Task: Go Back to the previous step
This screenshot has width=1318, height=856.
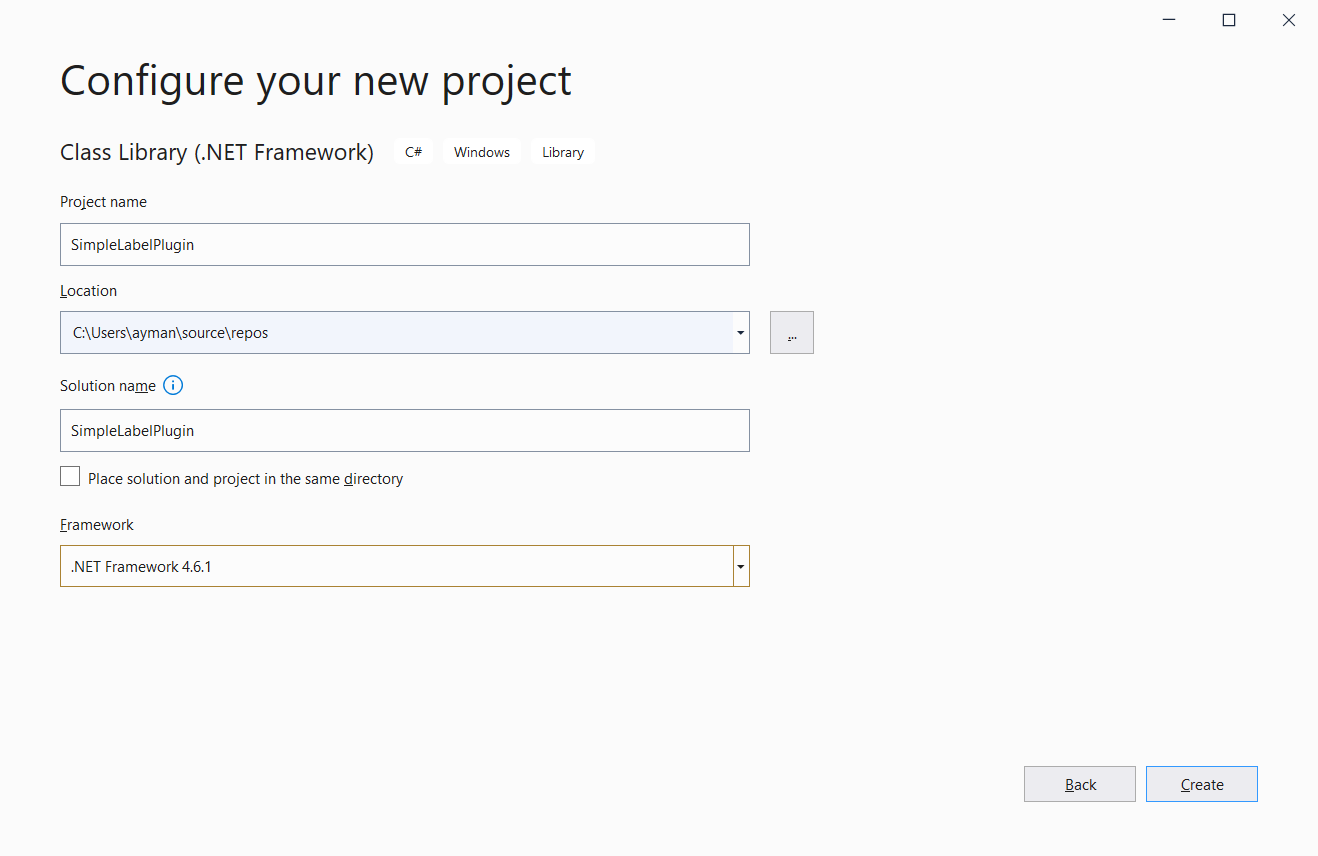Action: click(1080, 785)
